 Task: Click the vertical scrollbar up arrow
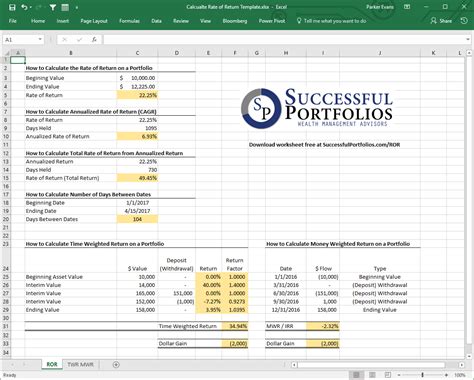tap(469, 53)
